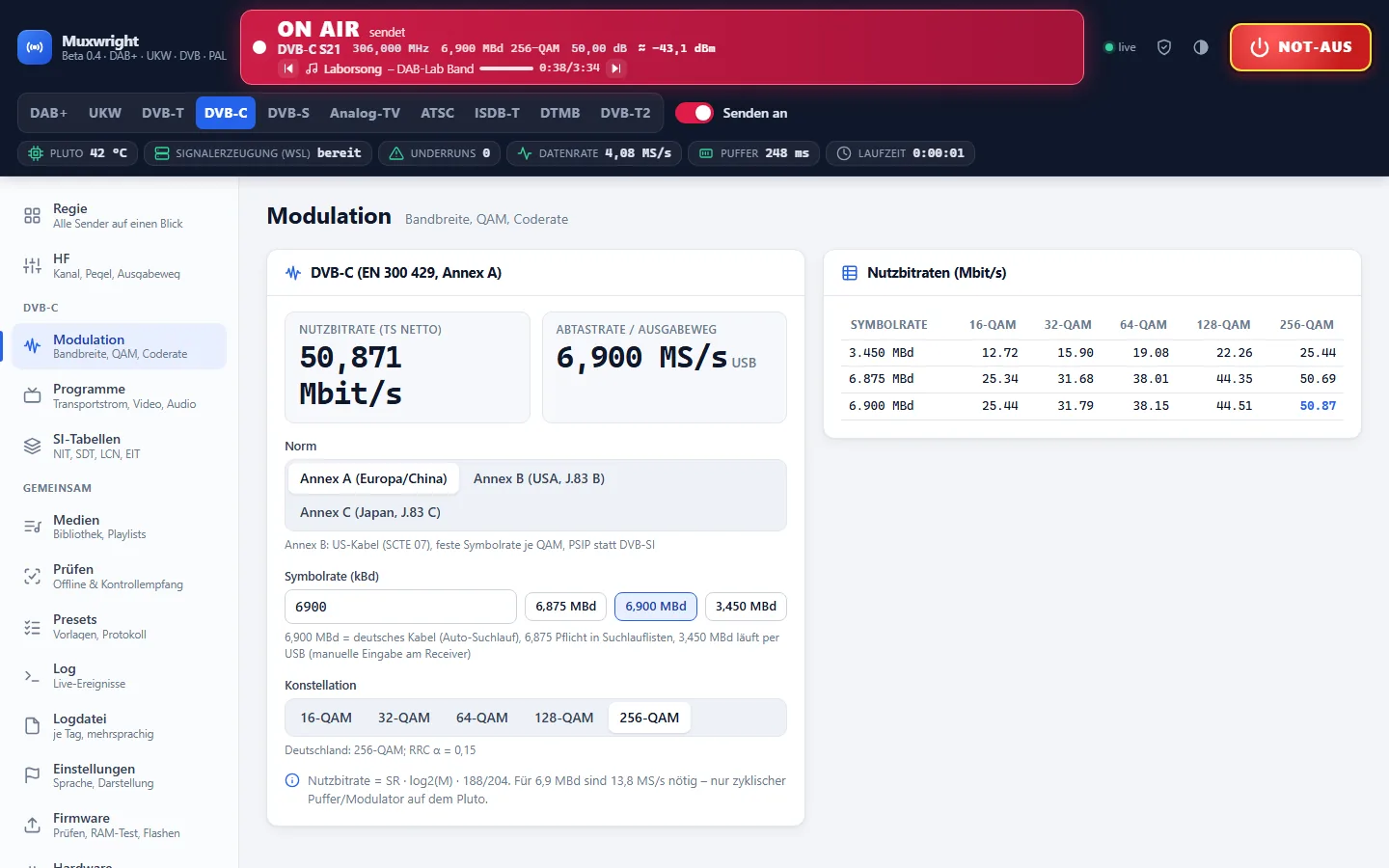Select Annex C (Japan, J.83 C) norm

click(370, 512)
